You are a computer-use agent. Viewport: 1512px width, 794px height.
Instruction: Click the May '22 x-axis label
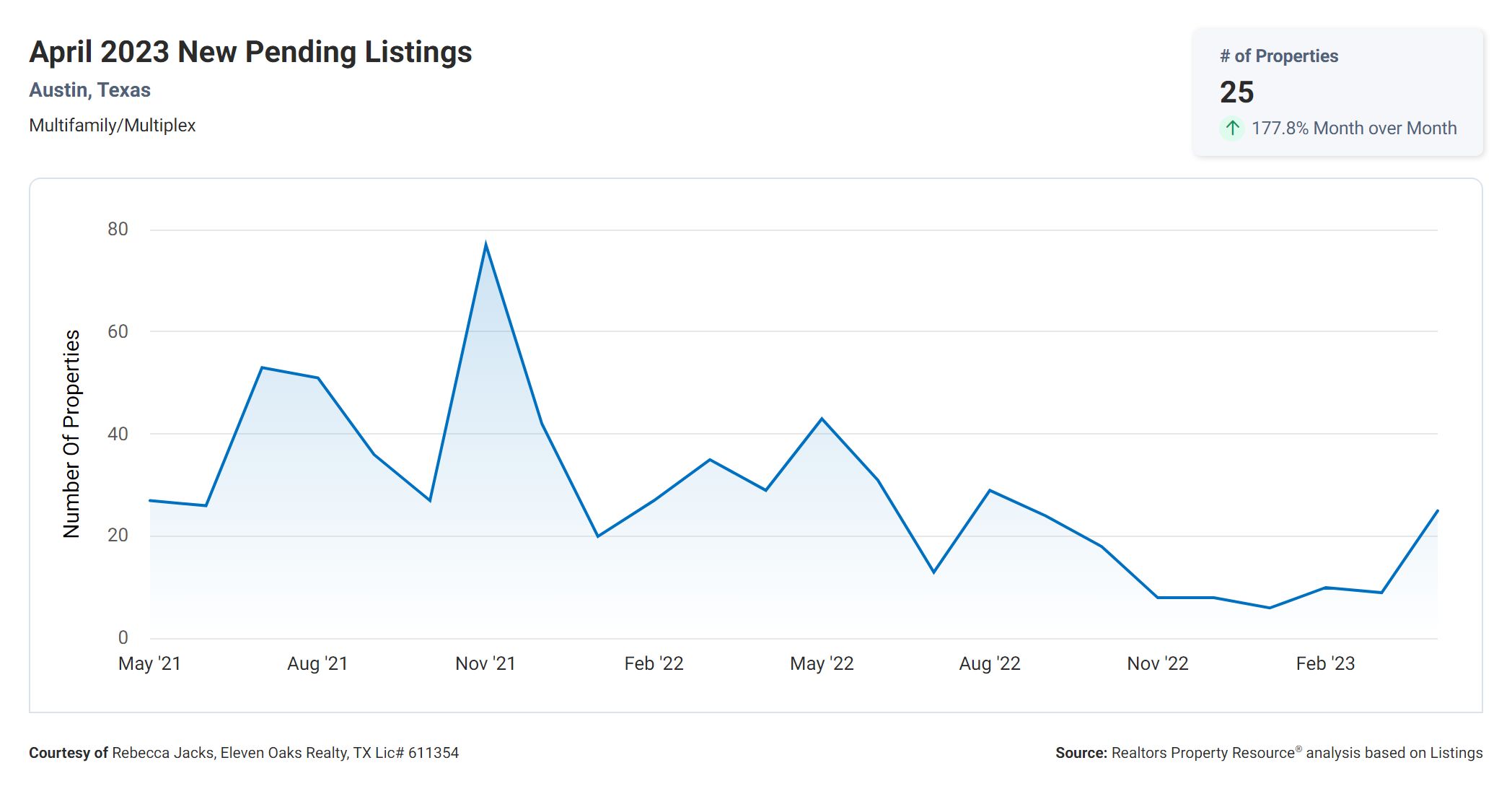coord(822,663)
